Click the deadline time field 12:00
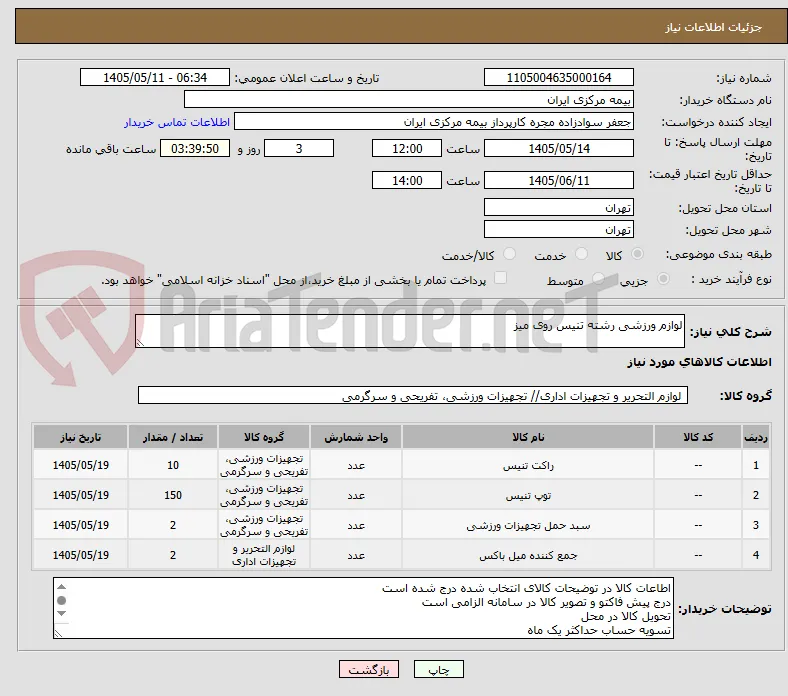Image resolution: width=788 pixels, height=696 pixels. tap(407, 148)
